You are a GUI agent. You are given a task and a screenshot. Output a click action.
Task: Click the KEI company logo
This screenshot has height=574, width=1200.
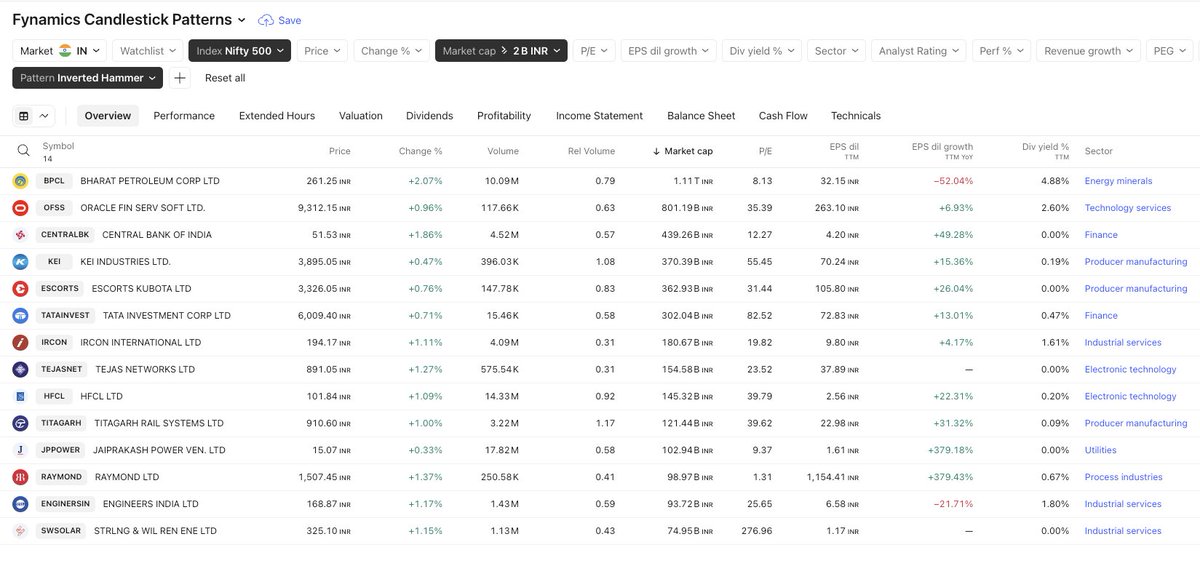point(20,262)
